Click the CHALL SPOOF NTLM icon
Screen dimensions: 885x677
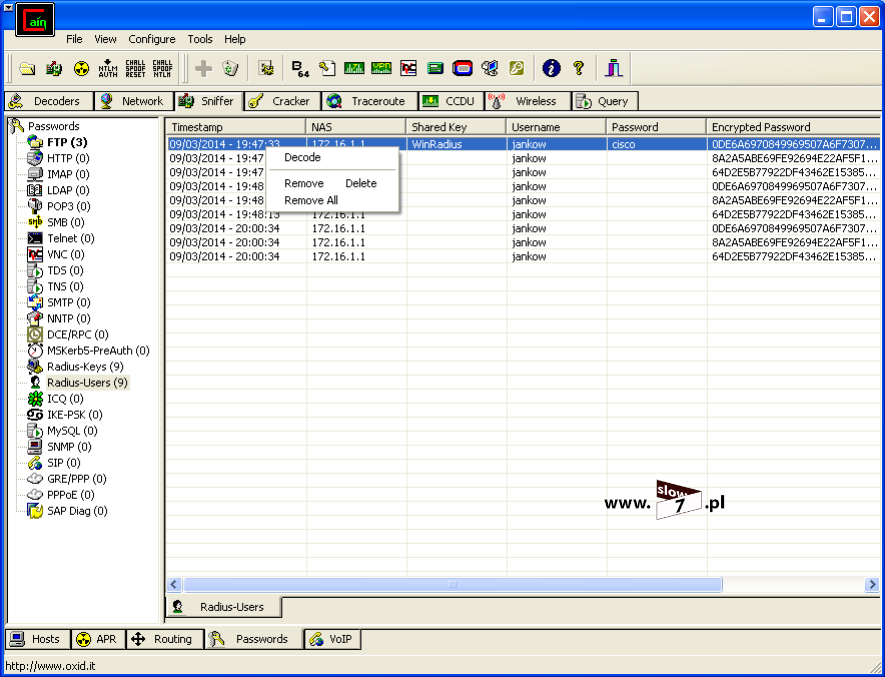(163, 69)
